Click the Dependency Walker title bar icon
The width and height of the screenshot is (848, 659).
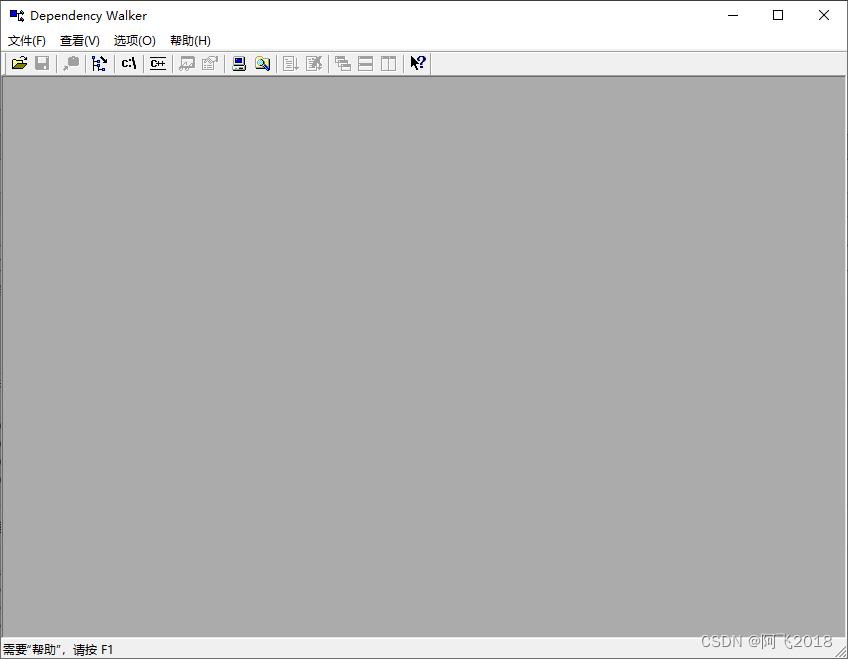coord(14,15)
